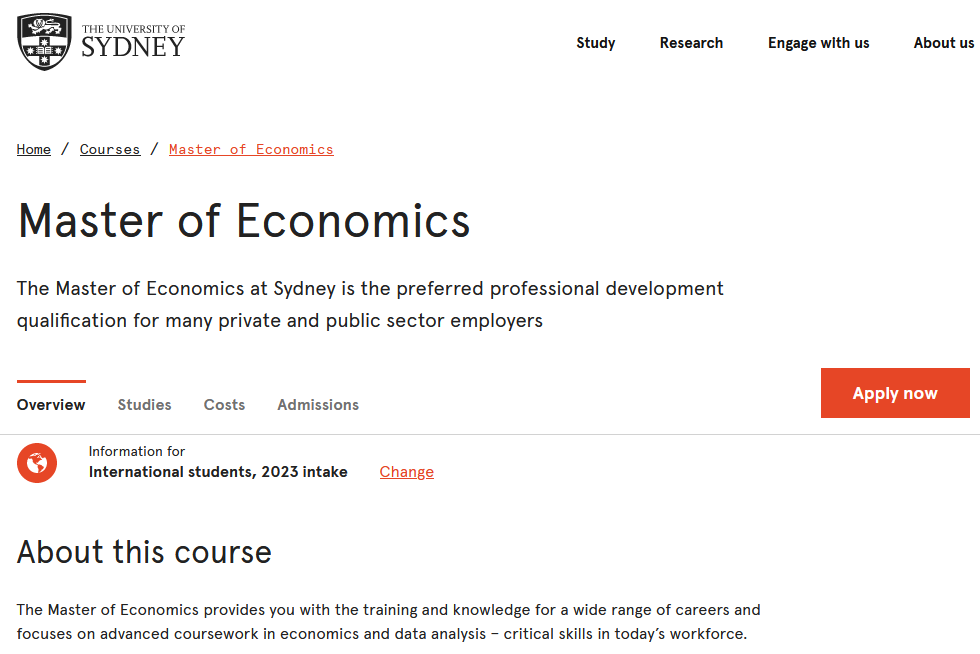Click Change to switch student type
The width and height of the screenshot is (980, 654).
pos(407,472)
